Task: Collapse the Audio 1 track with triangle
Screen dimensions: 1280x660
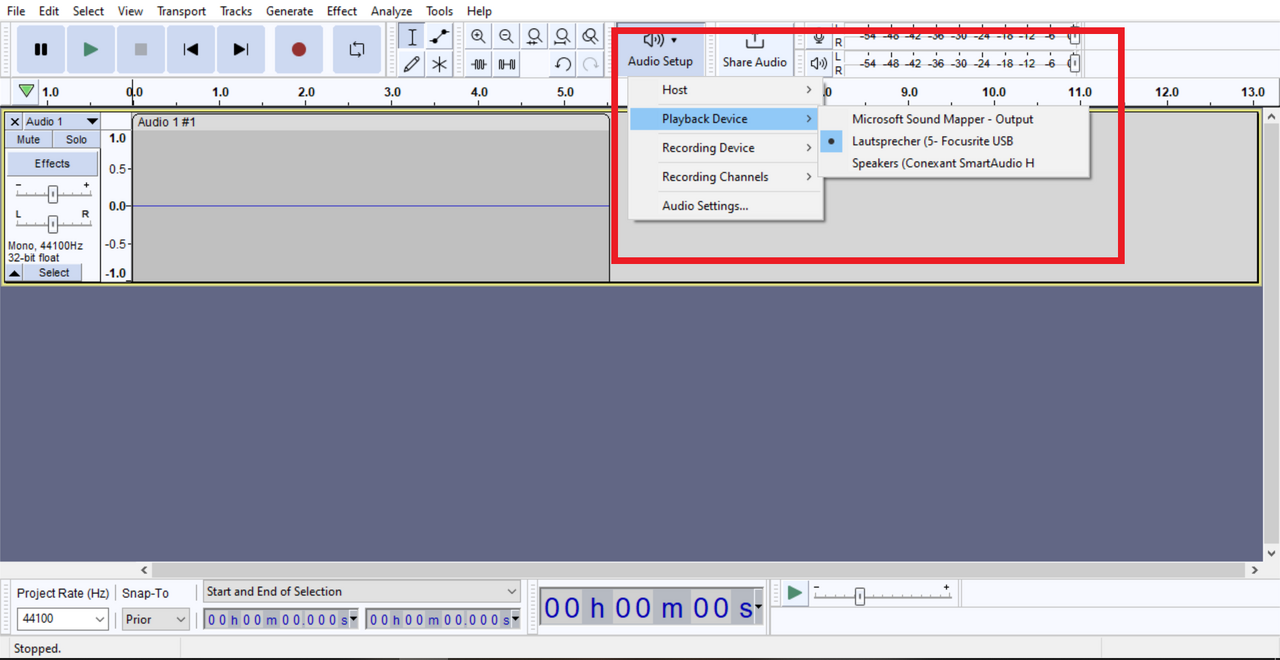Action: pos(15,273)
